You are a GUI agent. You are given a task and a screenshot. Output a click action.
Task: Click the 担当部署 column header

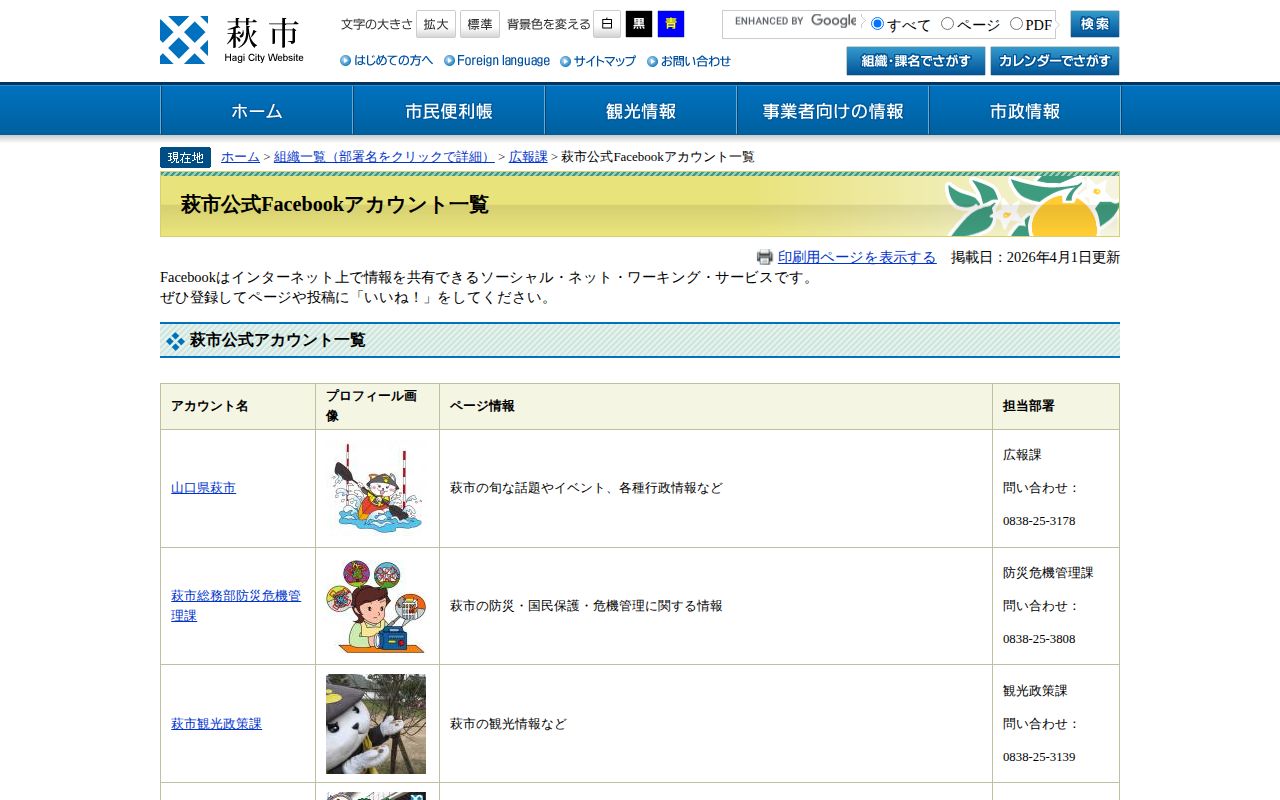(1056, 407)
